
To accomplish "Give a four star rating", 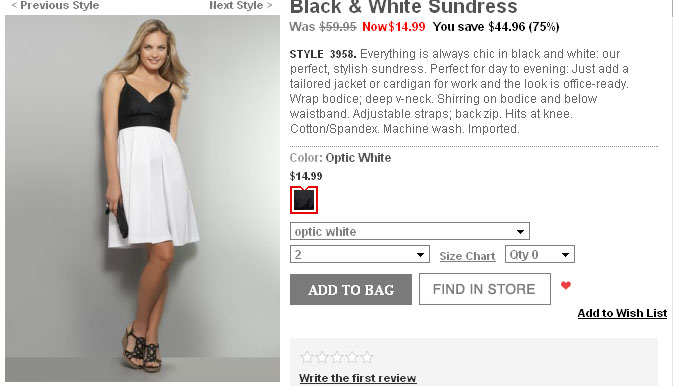I will coord(352,357).
